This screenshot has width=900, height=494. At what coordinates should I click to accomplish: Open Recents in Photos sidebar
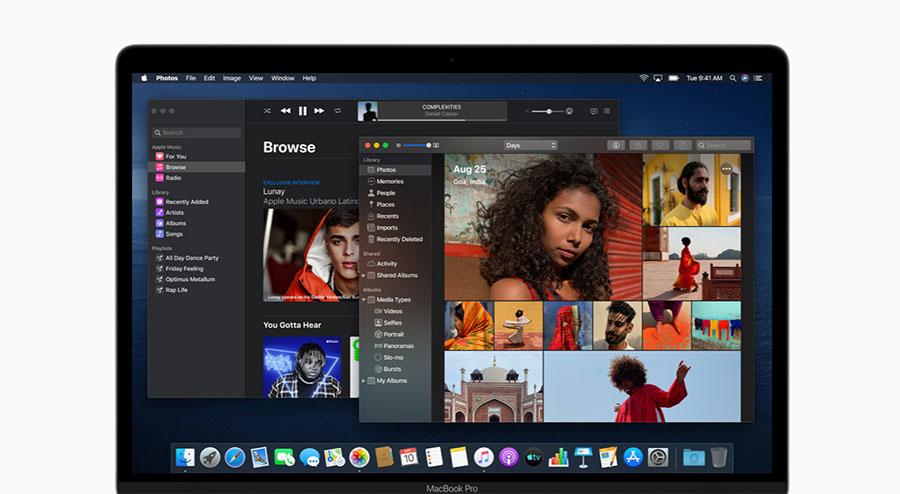[x=395, y=216]
